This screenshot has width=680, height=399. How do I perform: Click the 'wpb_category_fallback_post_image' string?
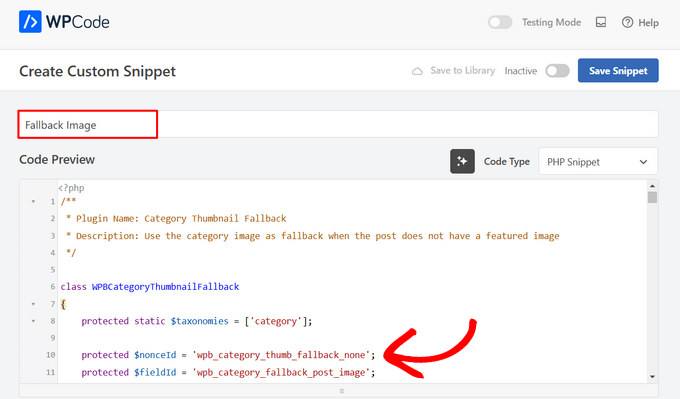281,373
